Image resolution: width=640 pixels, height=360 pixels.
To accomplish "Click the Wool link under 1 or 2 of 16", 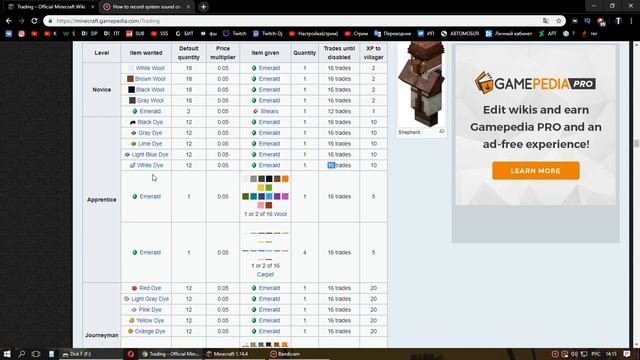I will [280, 214].
